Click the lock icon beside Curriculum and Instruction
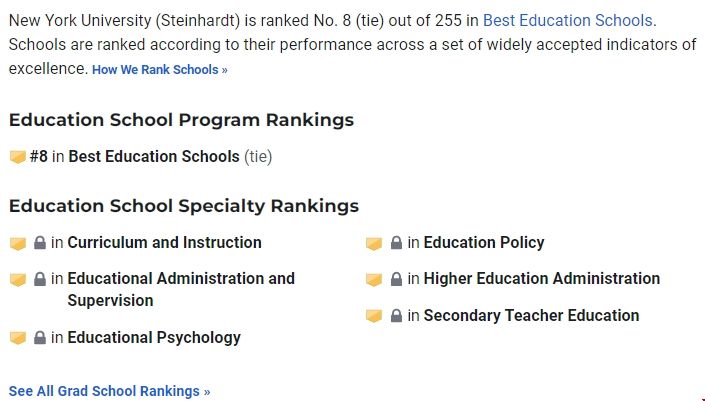Screen dimensions: 705x401 coord(40,243)
